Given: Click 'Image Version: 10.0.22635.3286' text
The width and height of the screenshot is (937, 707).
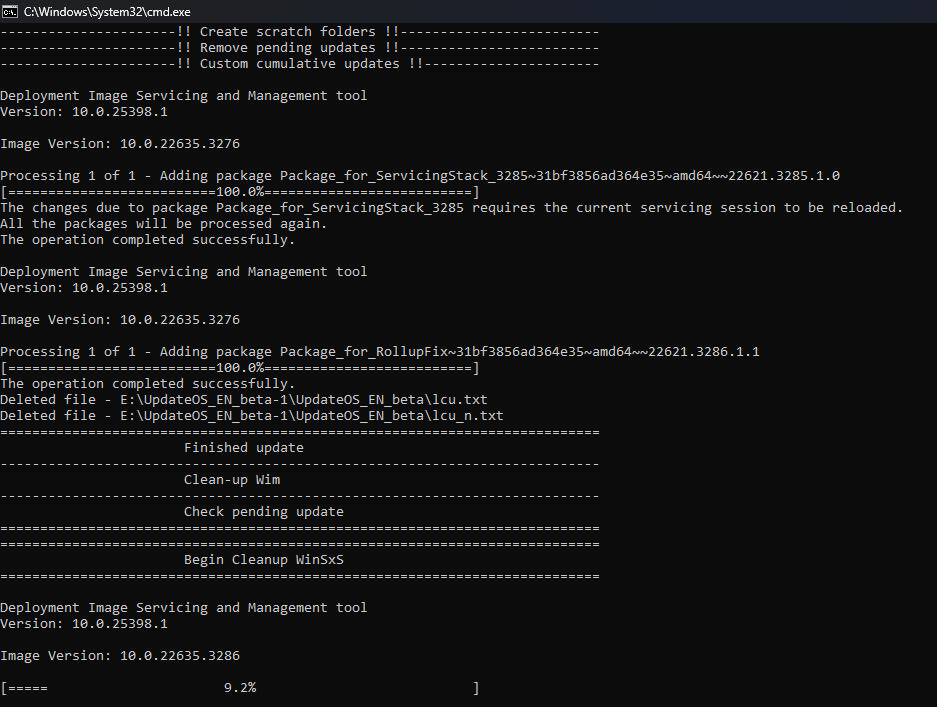Looking at the screenshot, I should tap(120, 656).
